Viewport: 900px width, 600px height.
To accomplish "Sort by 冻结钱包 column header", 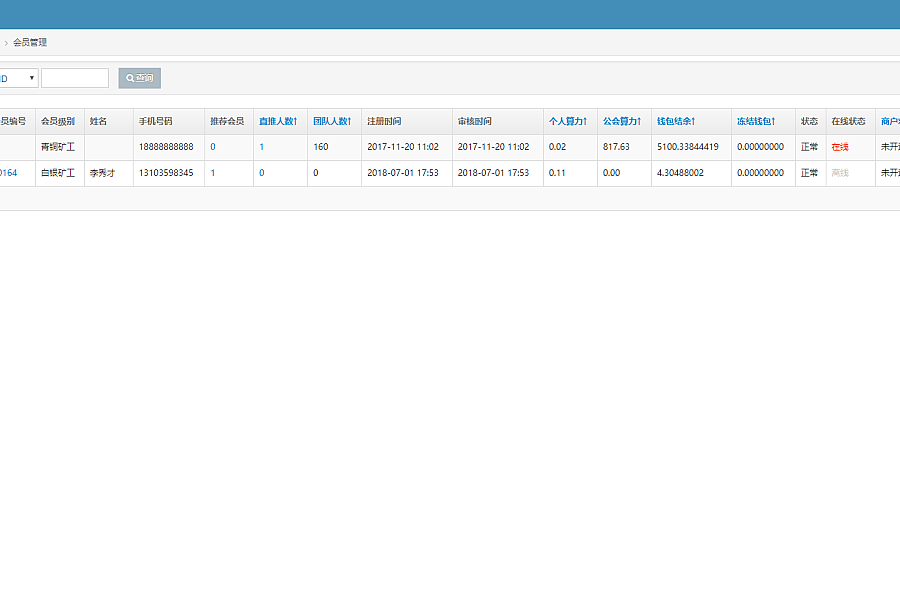I will pyautogui.click(x=756, y=121).
